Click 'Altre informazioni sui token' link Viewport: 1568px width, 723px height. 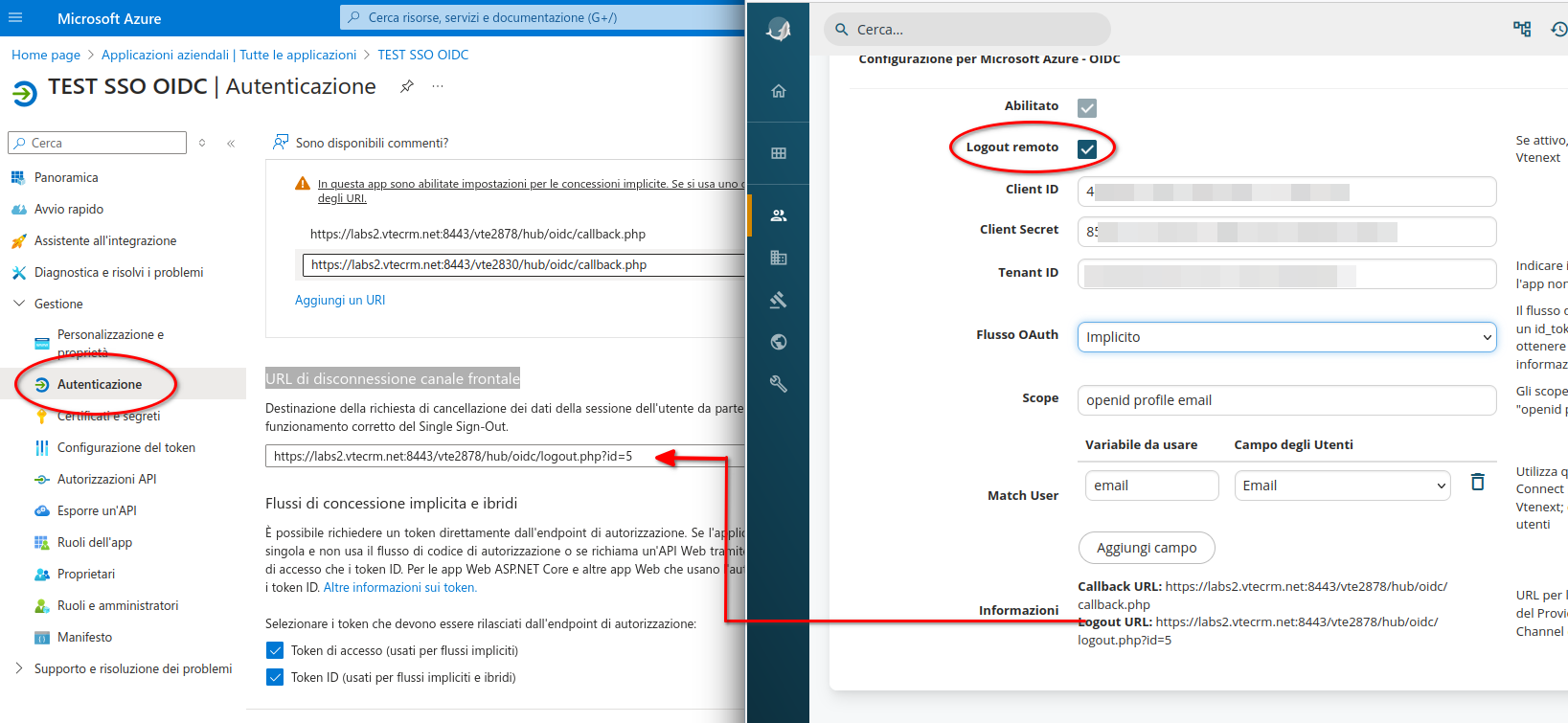pos(400,587)
